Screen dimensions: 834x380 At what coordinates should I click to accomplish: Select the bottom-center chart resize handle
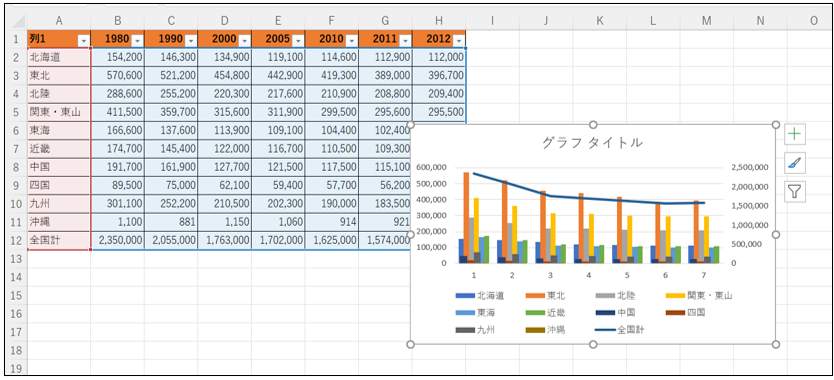593,345
